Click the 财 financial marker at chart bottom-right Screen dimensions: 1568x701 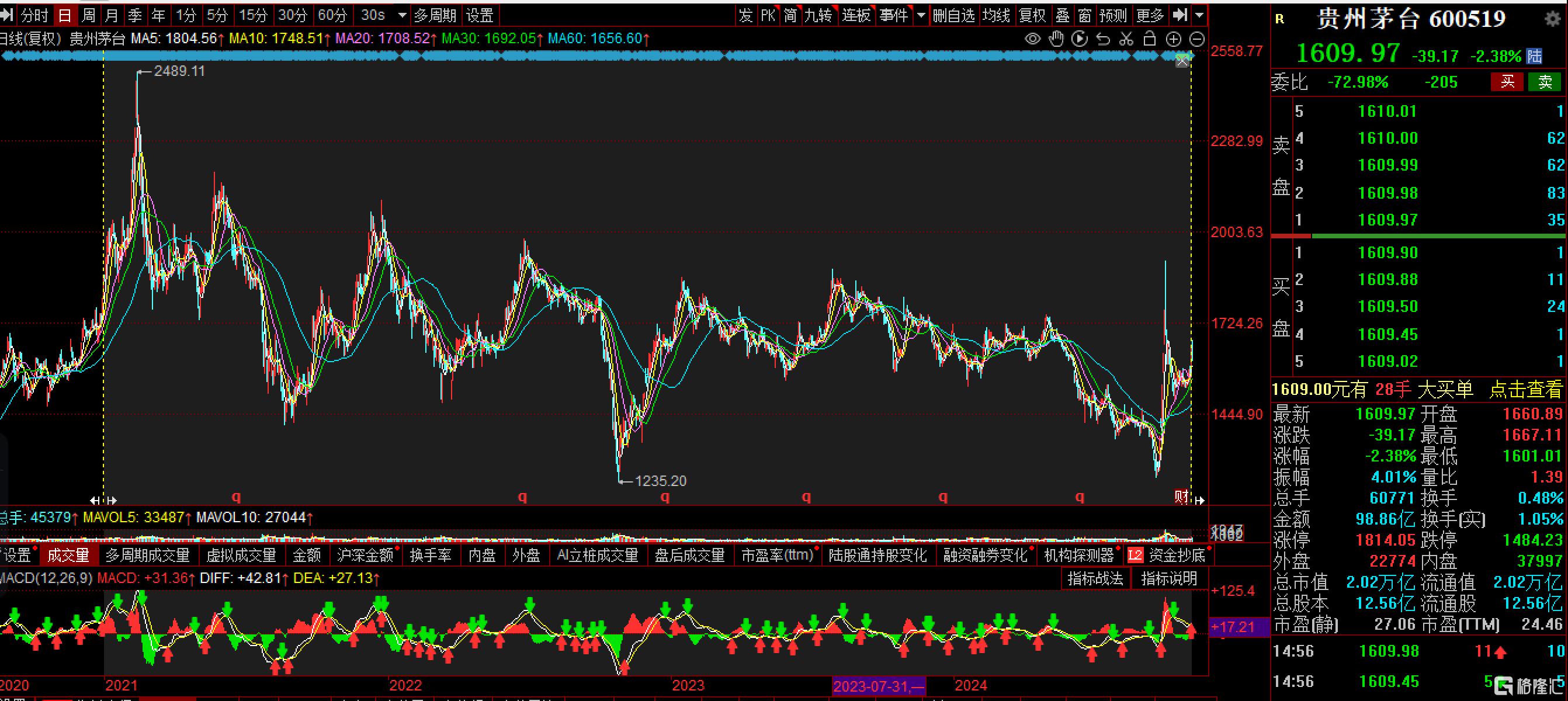click(x=1181, y=497)
